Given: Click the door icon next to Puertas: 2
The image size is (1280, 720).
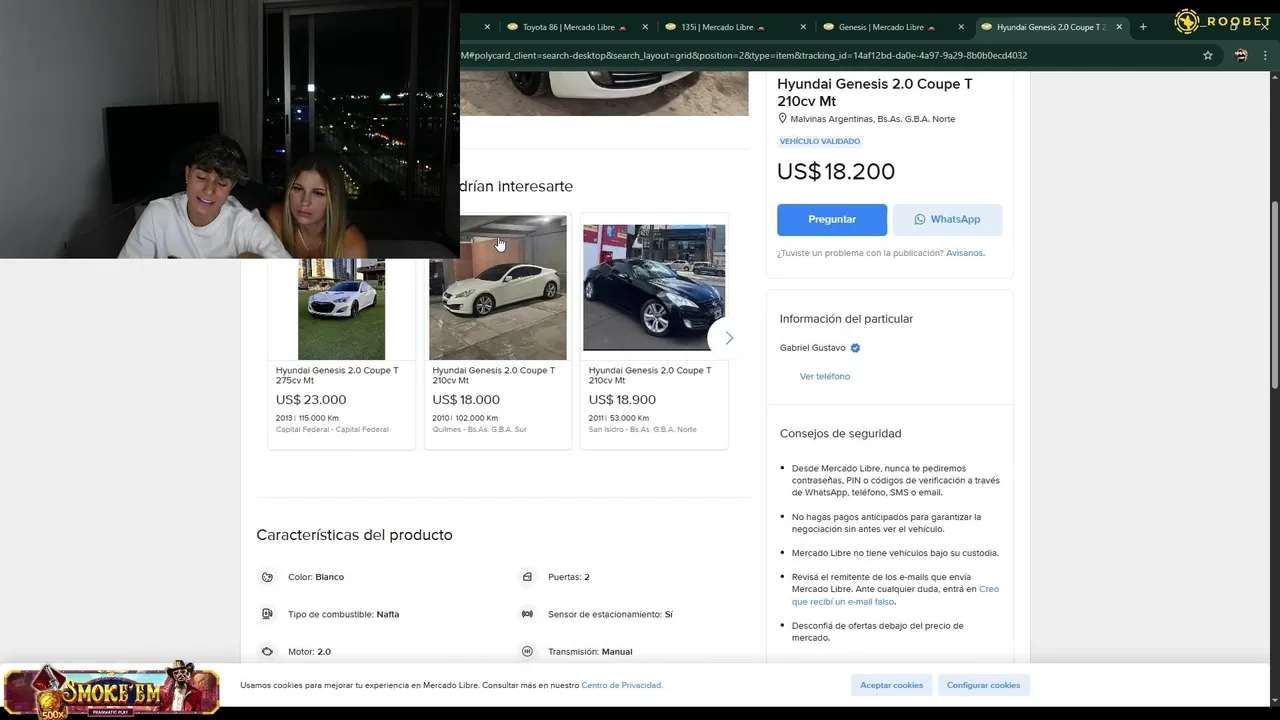Looking at the screenshot, I should pos(527,577).
